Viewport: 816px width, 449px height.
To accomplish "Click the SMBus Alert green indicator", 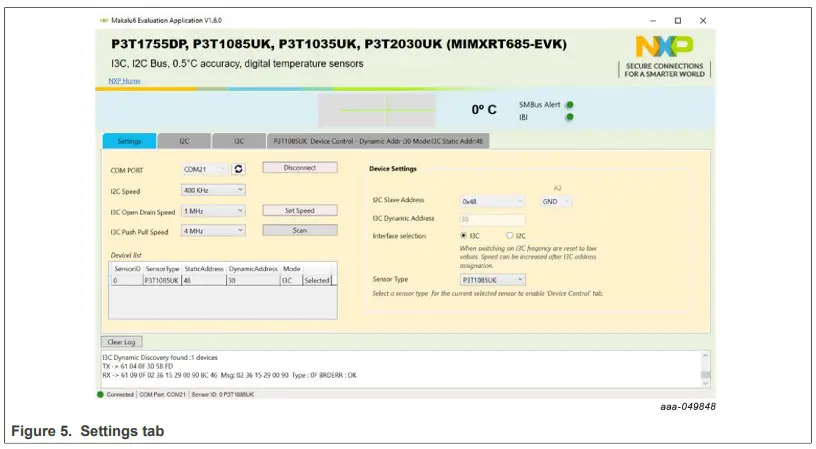I will coord(569,105).
